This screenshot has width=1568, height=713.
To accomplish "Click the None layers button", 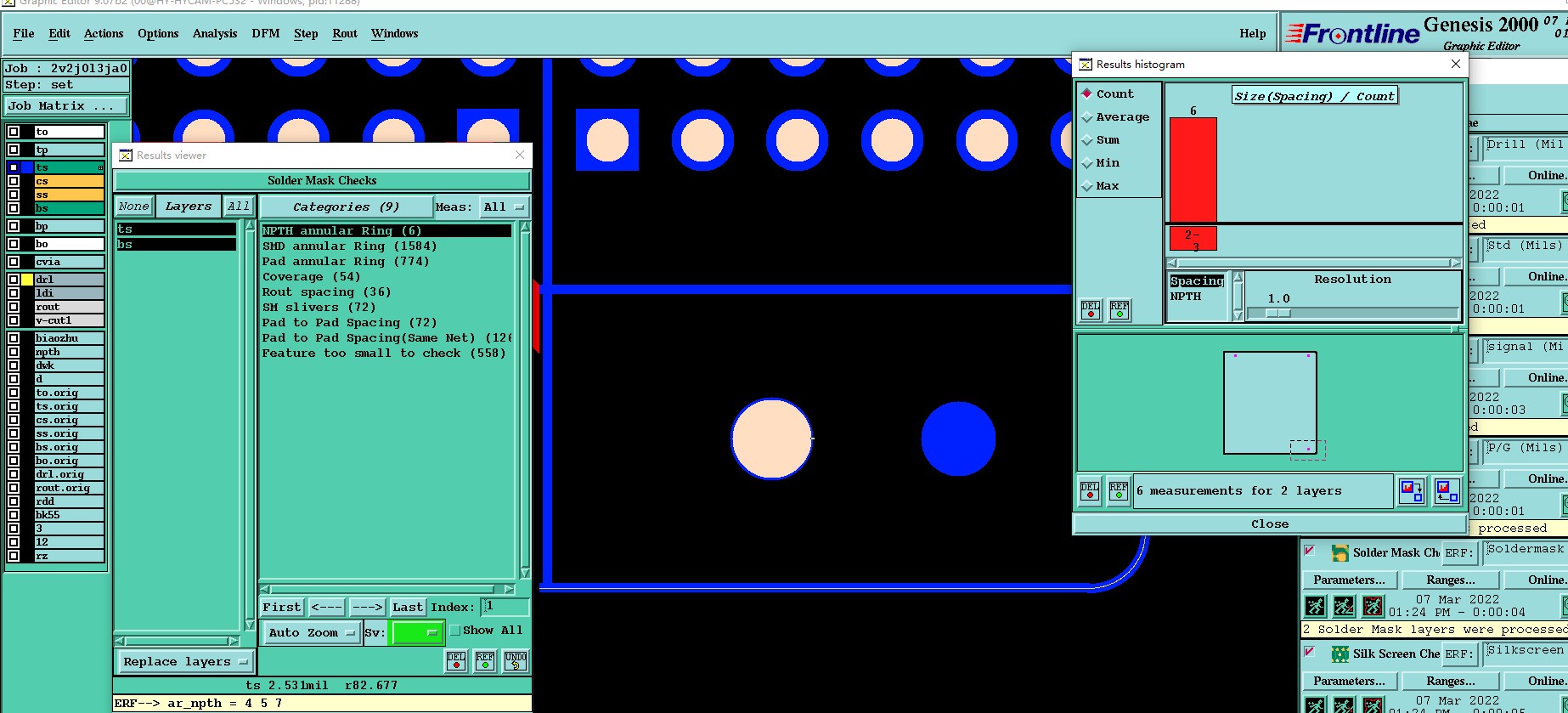I will 133,207.
